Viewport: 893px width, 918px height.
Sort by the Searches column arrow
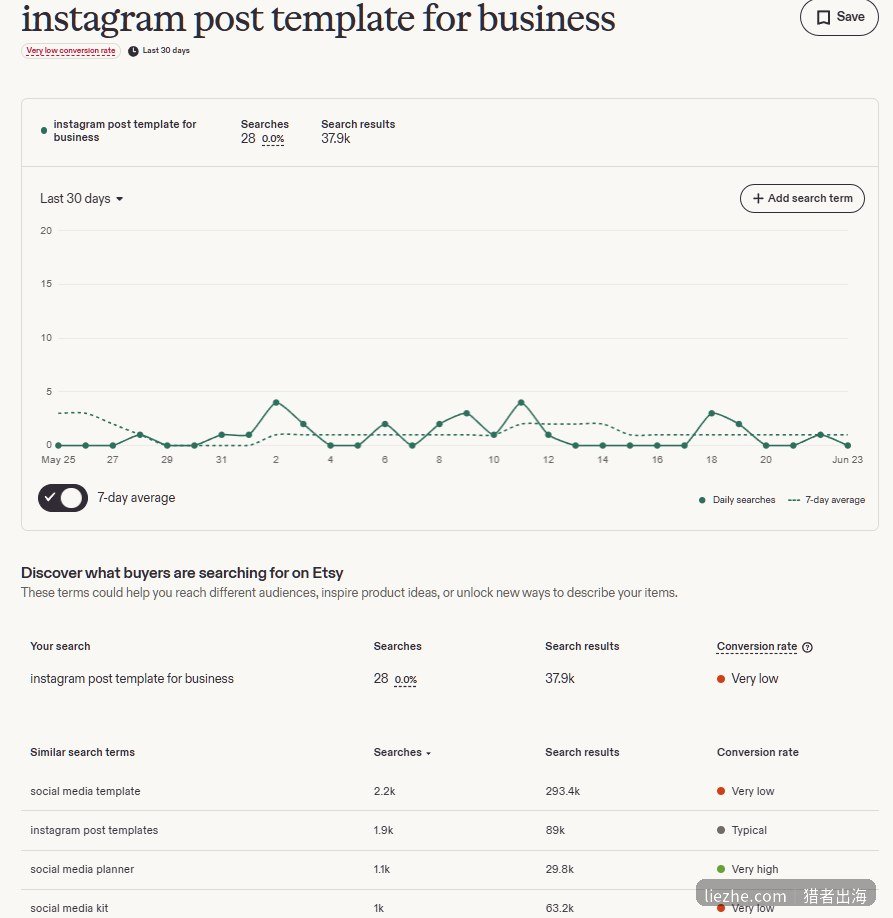429,753
